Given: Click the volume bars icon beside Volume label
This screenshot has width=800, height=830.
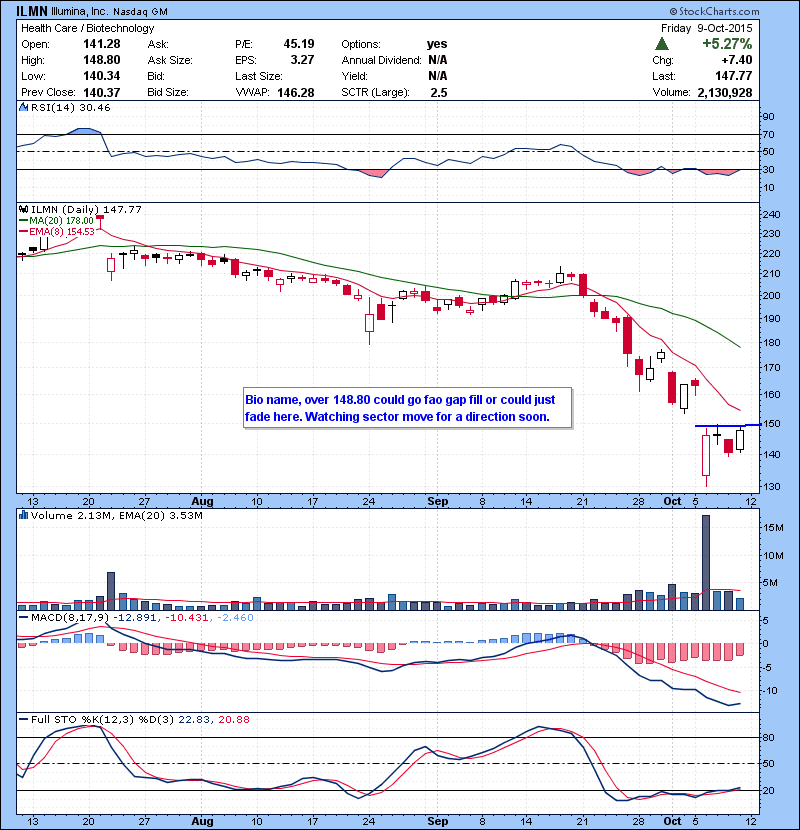Looking at the screenshot, I should click(23, 515).
